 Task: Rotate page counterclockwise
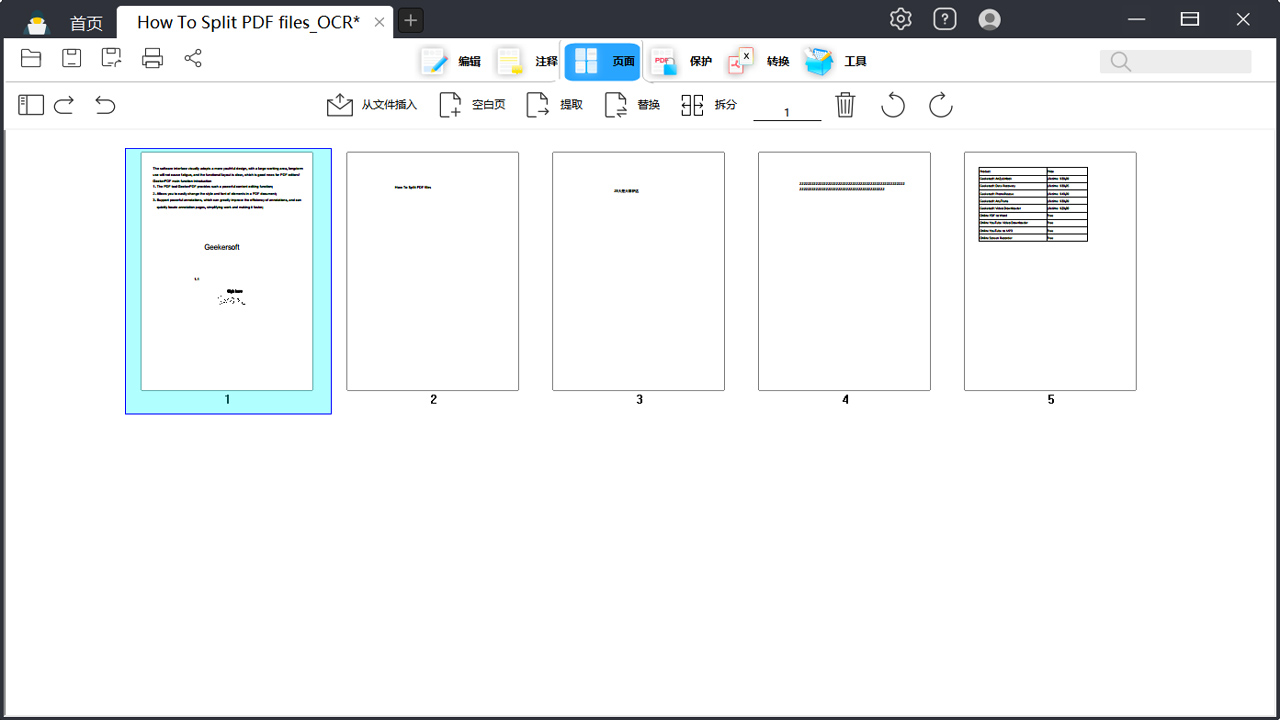pyautogui.click(x=893, y=105)
